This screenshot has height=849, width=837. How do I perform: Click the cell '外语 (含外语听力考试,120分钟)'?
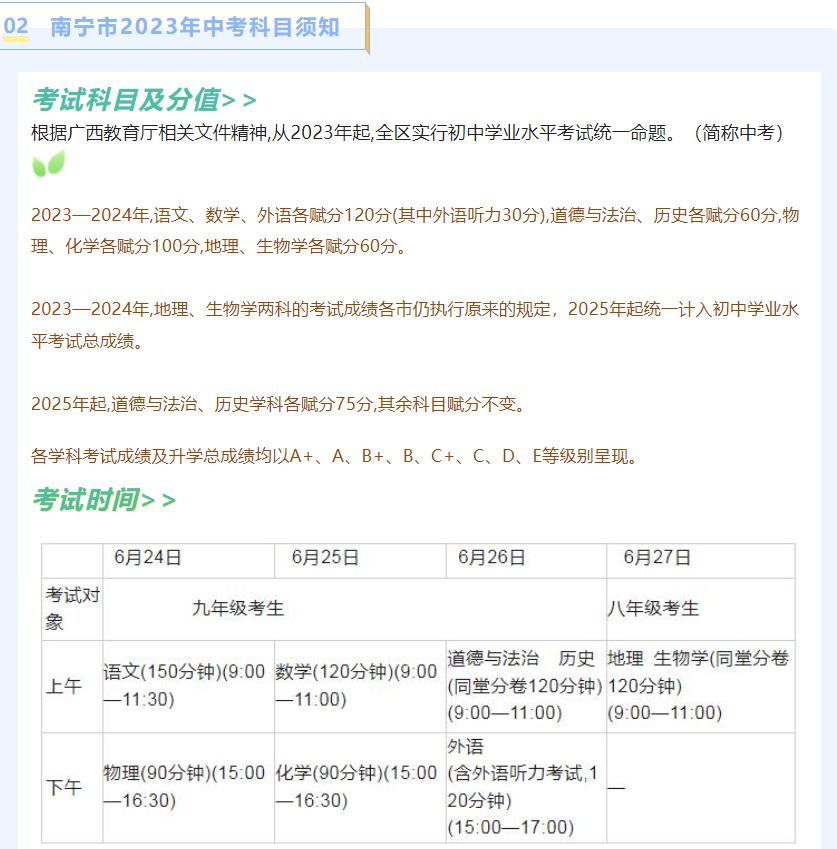(x=526, y=787)
